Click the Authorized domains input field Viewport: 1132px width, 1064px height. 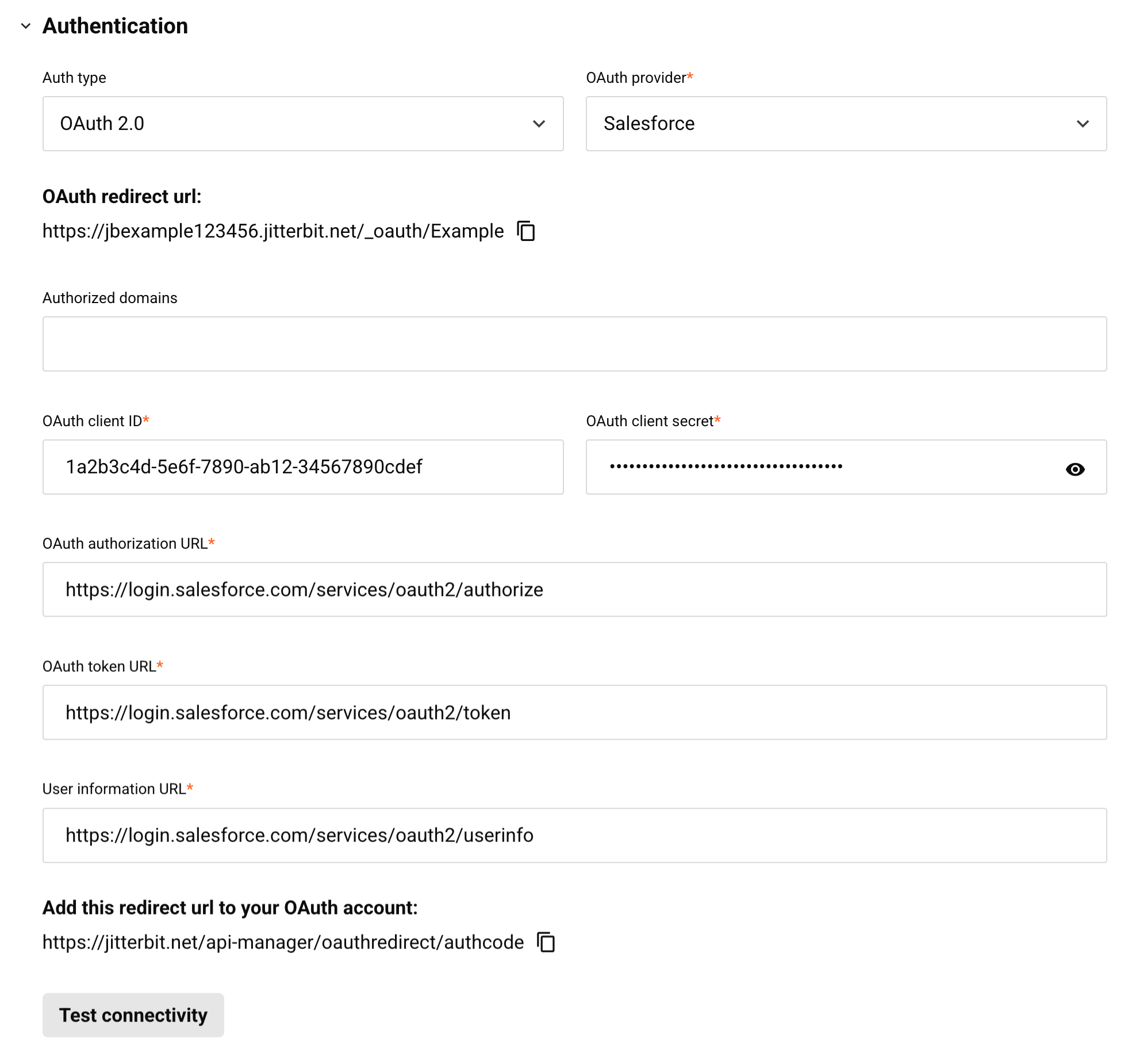[x=574, y=344]
